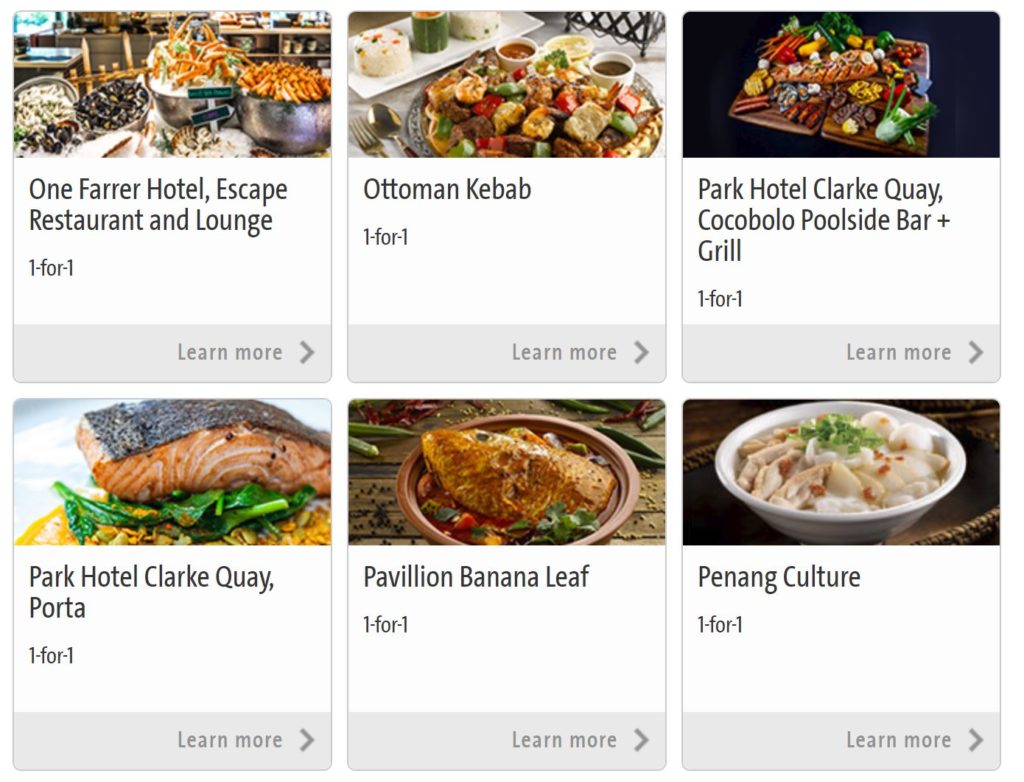Click chevron arrow on Porta card
The height and width of the screenshot is (782, 1024).
(x=307, y=740)
